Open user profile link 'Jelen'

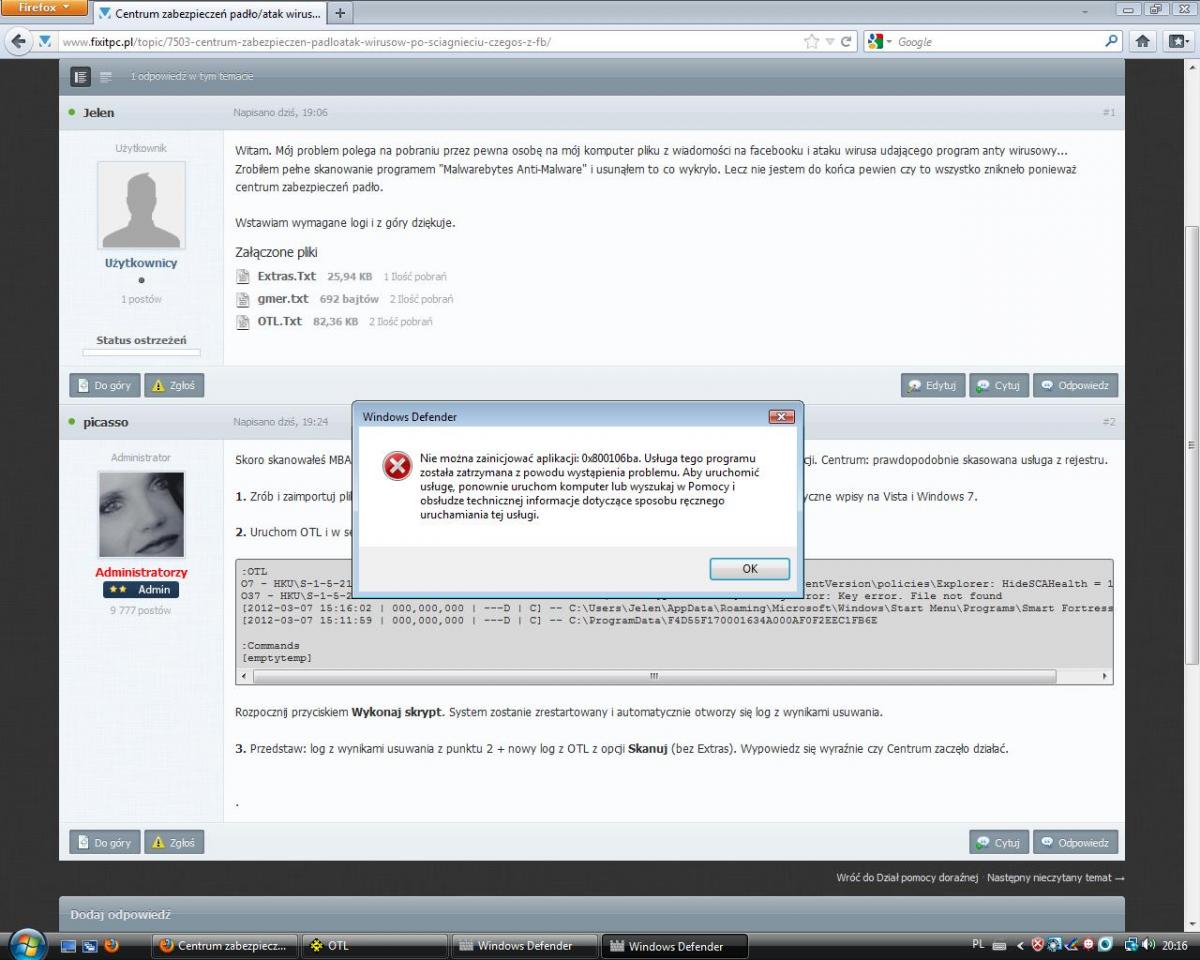coord(98,113)
